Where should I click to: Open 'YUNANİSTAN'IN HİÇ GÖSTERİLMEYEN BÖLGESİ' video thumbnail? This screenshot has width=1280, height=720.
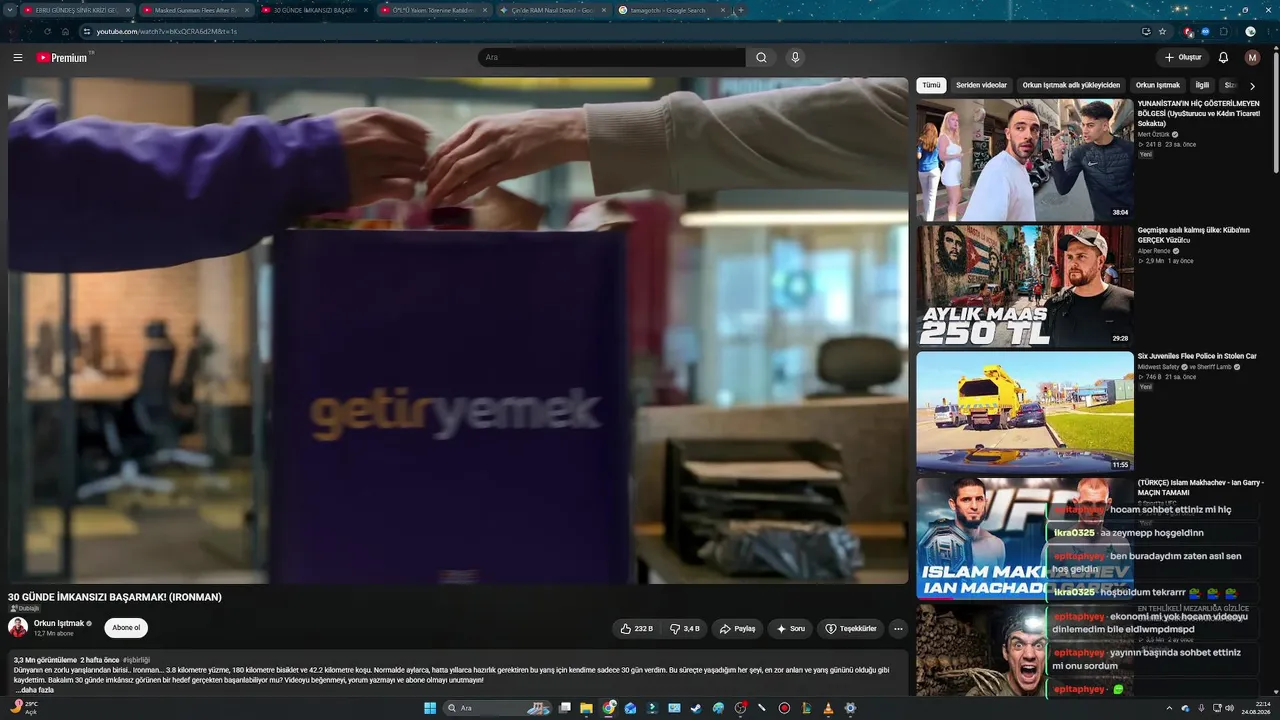click(x=1025, y=160)
